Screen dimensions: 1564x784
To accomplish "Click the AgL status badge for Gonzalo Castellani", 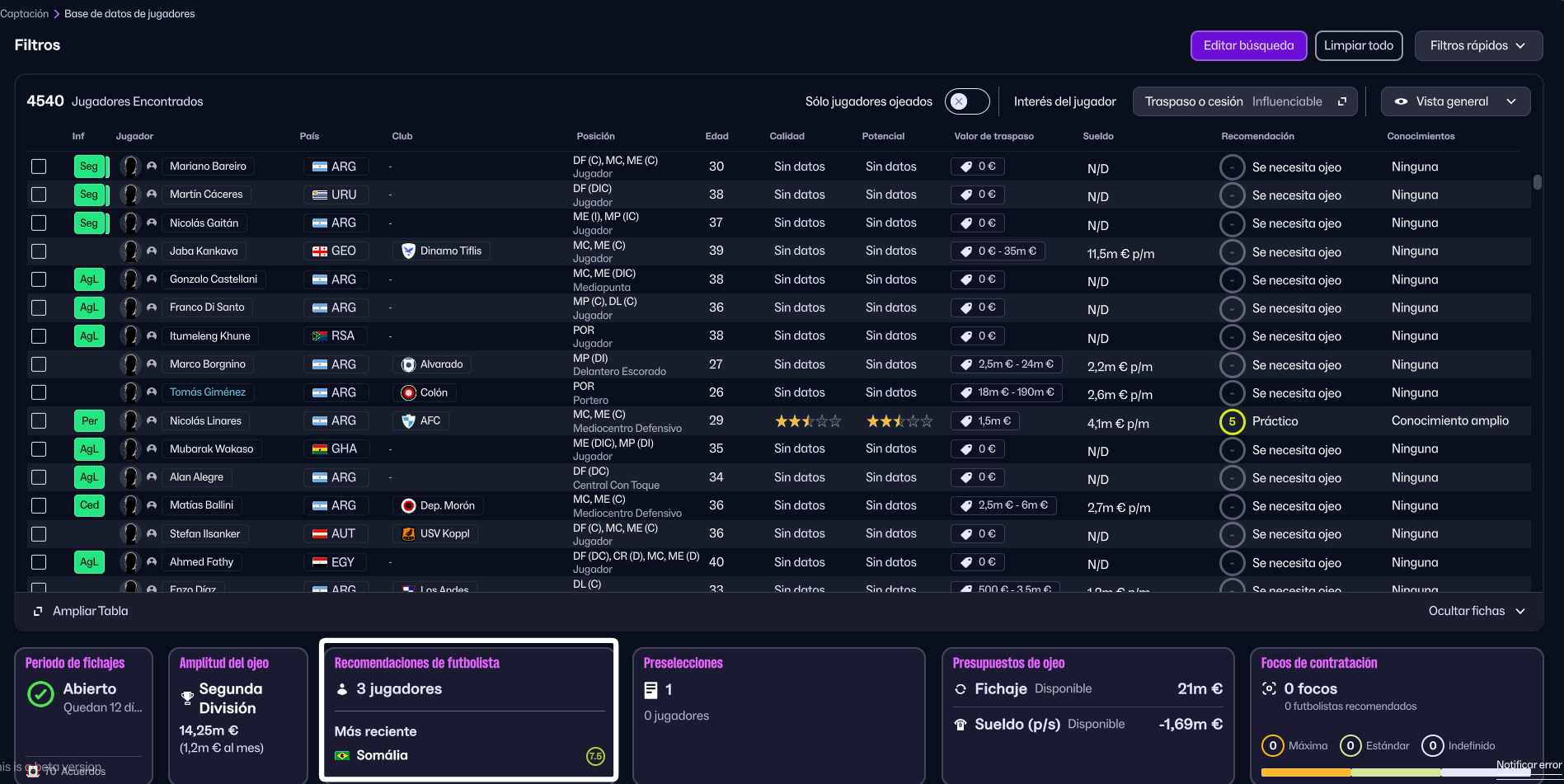I will [89, 279].
